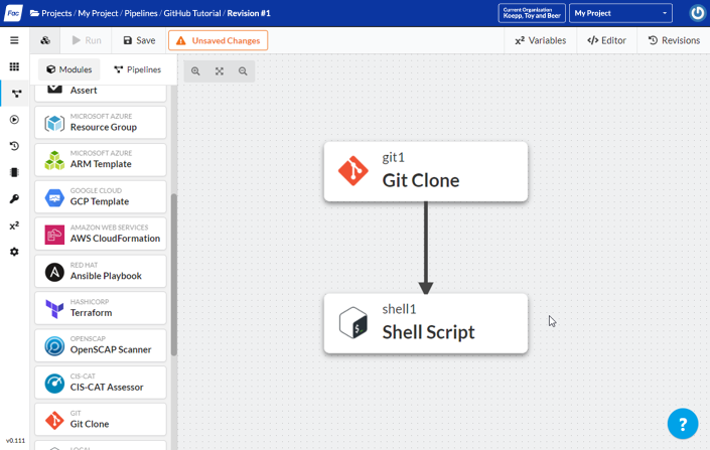Switch to the Pipelines tab
The height and width of the screenshot is (450, 710).
tap(138, 70)
